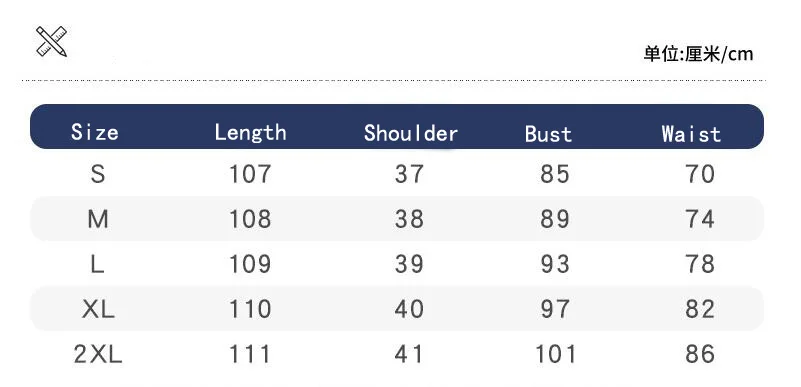Click shoulder value 38 for size M
Viewport: 801px width, 387px height.
[x=409, y=219]
